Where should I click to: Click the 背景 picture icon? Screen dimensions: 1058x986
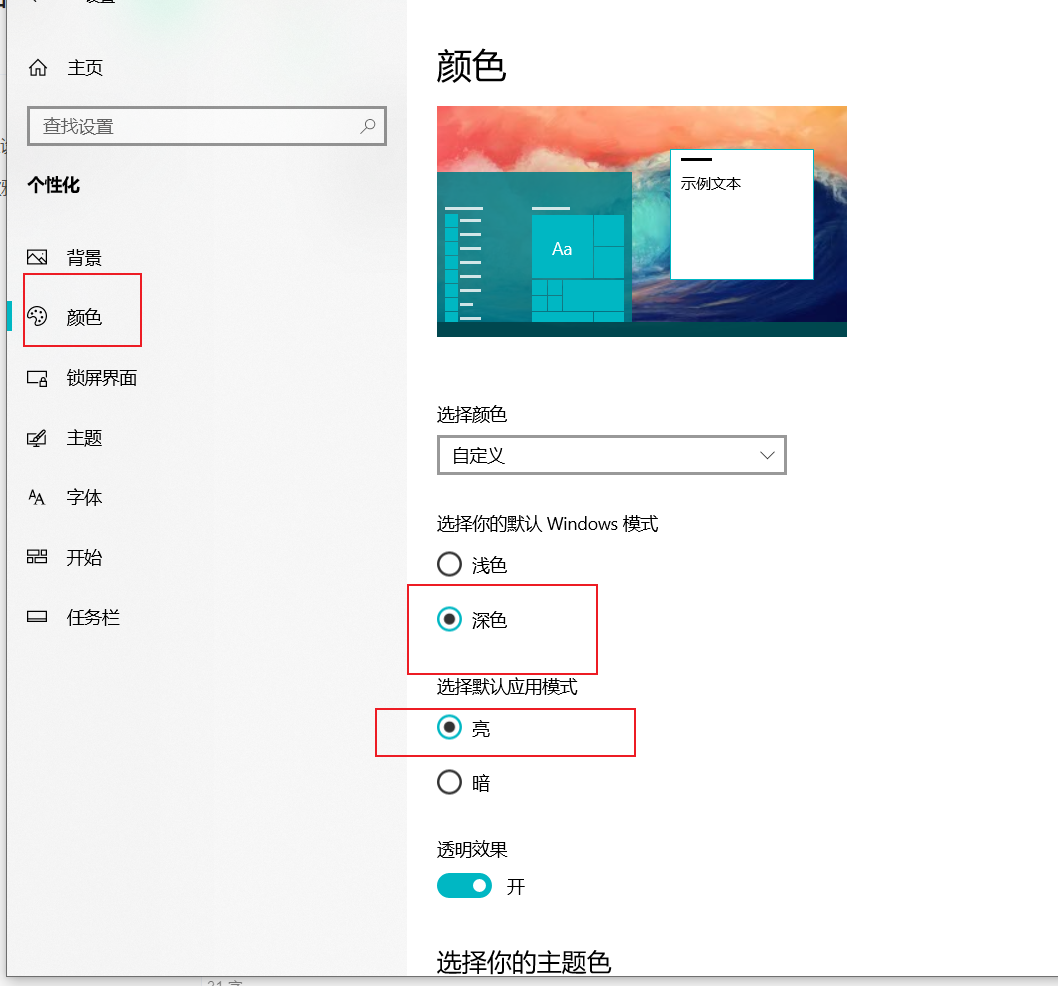pos(37,257)
